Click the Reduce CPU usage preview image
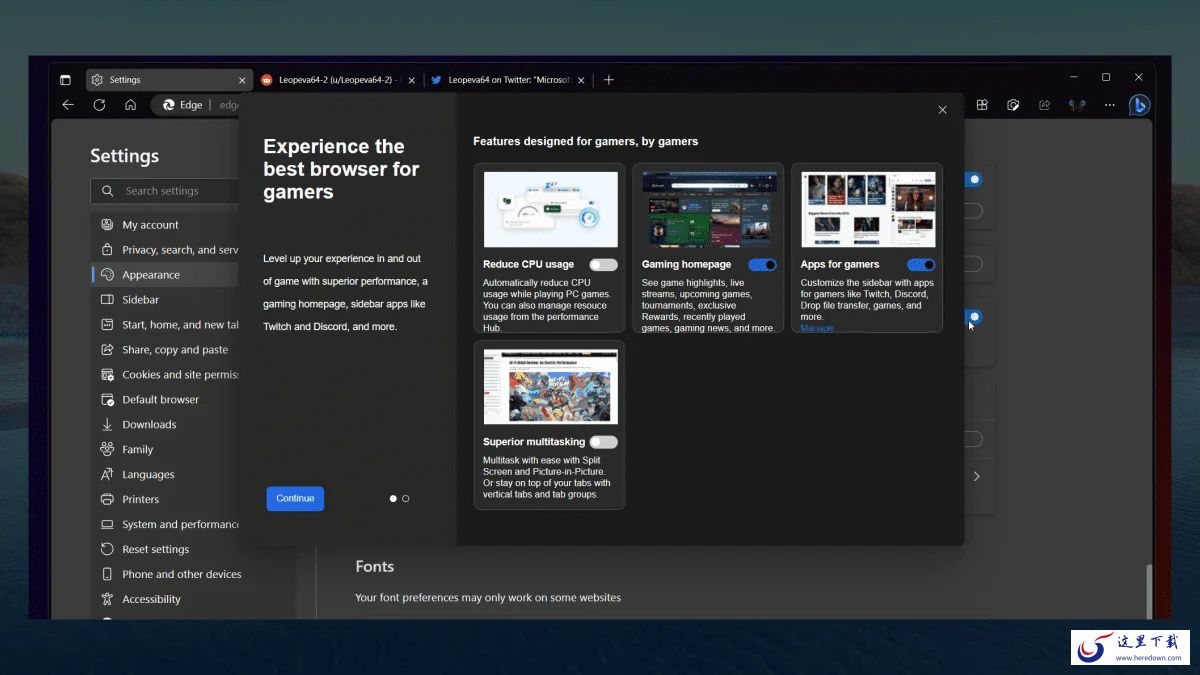 click(550, 209)
